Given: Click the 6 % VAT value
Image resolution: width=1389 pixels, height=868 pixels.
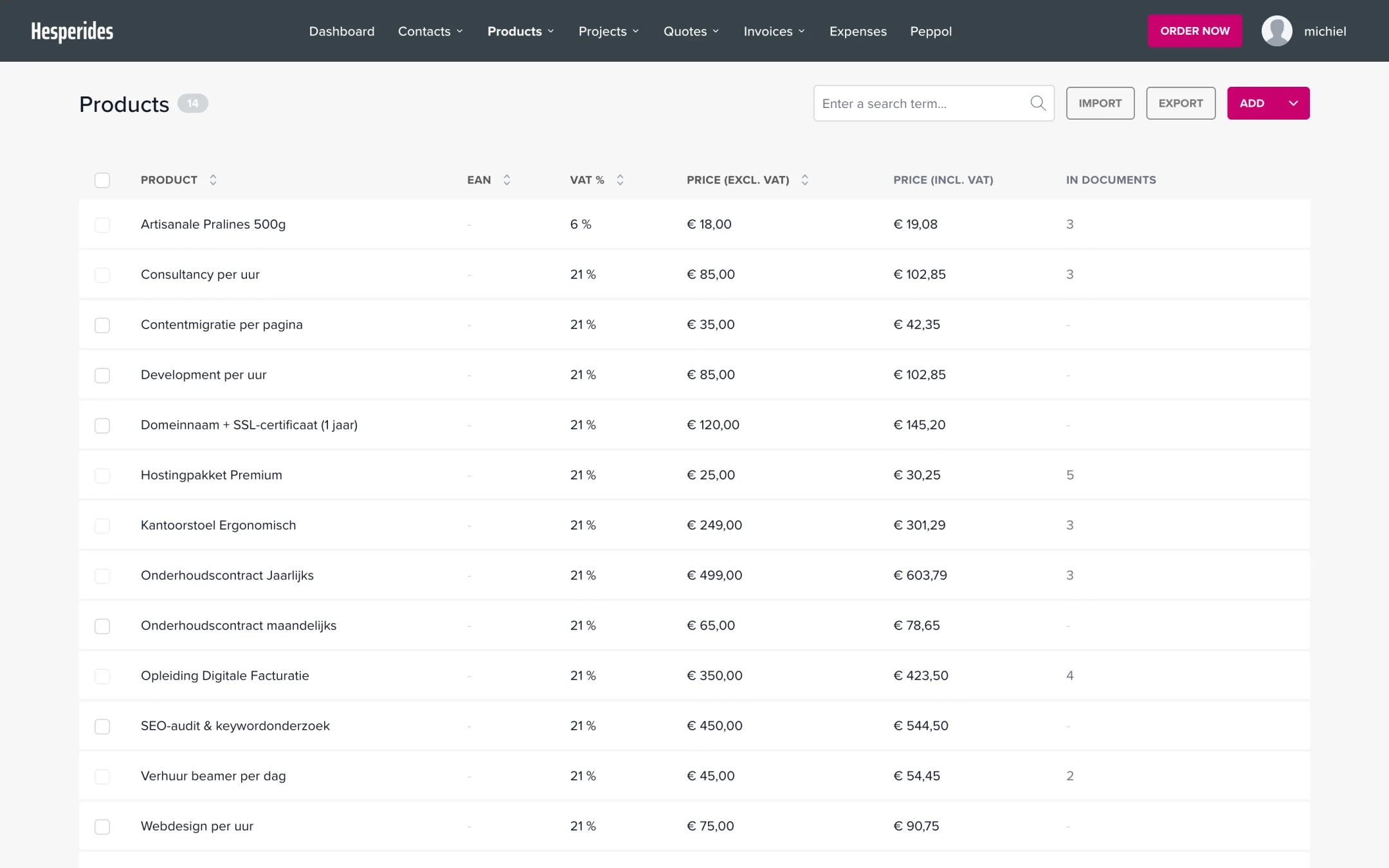Looking at the screenshot, I should (x=580, y=224).
